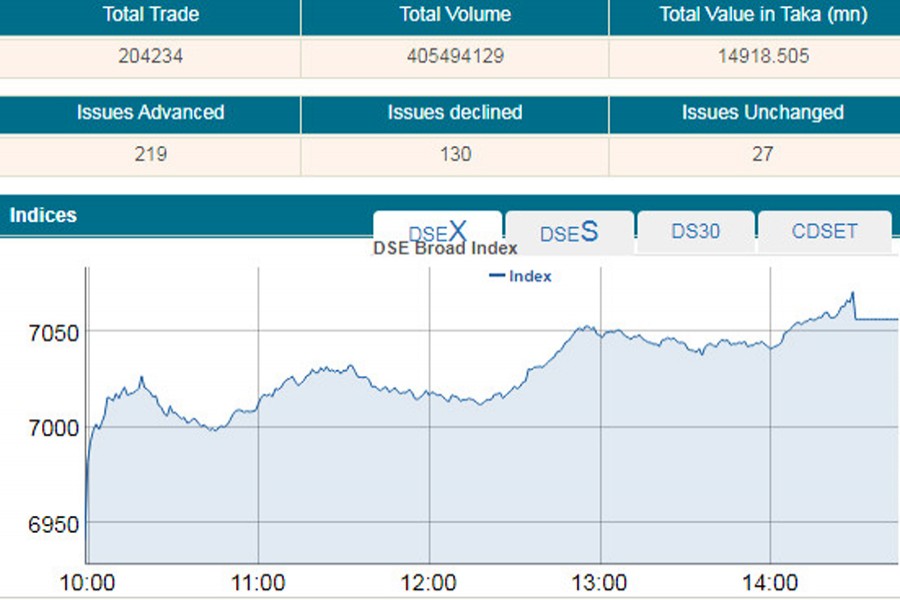900x600 pixels.
Task: View the CDSET index chart
Action: 823,230
